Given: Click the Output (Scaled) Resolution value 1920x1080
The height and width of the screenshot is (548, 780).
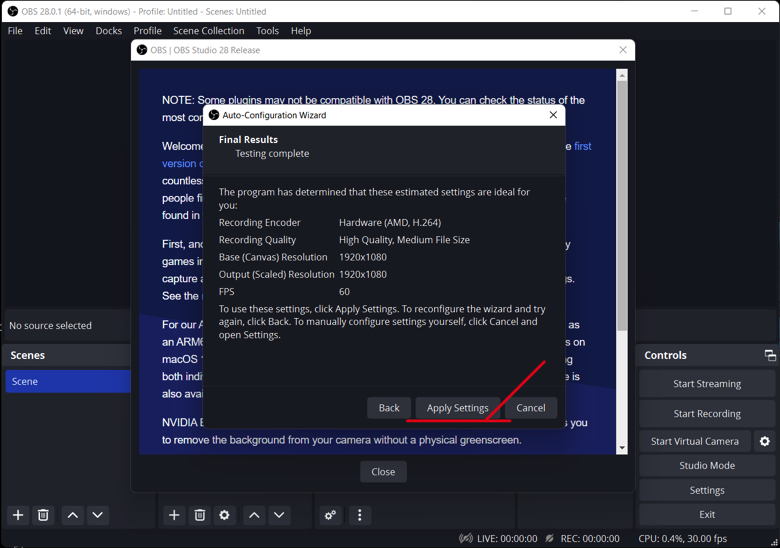Looking at the screenshot, I should pos(363,274).
